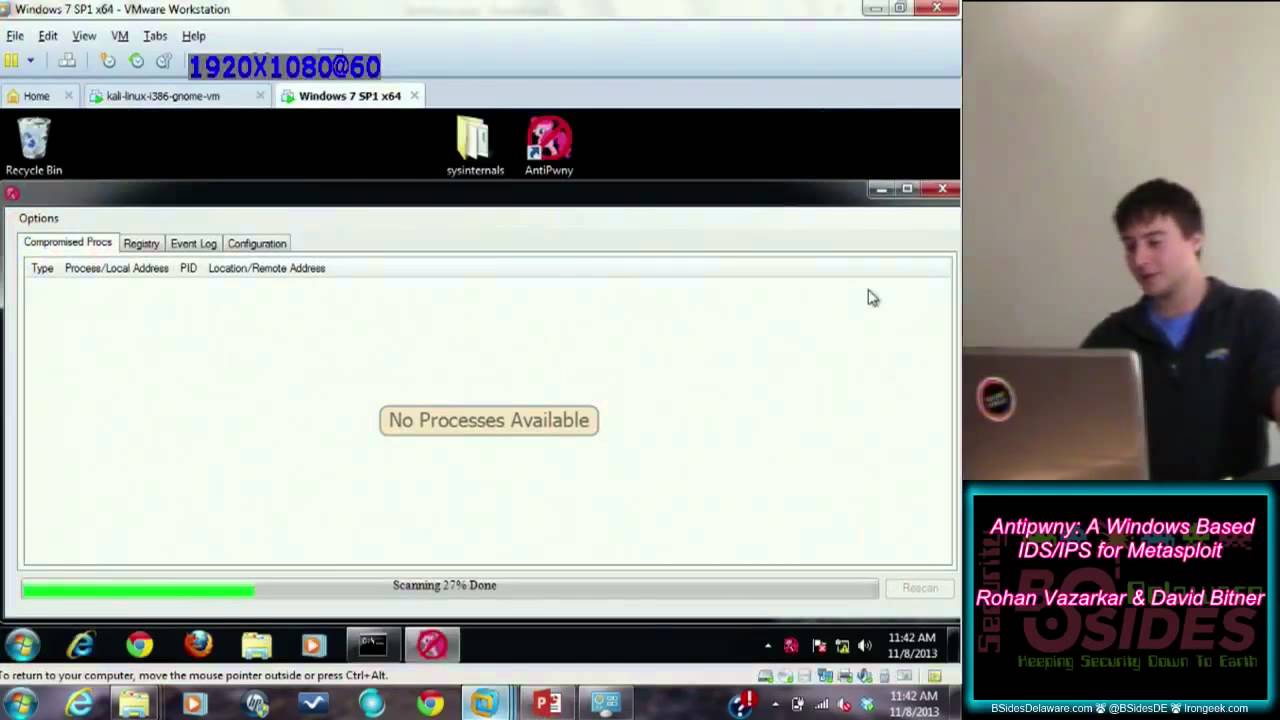Select the Windows 7 SP1 x64 tab
The height and width of the screenshot is (720, 1280).
[349, 96]
